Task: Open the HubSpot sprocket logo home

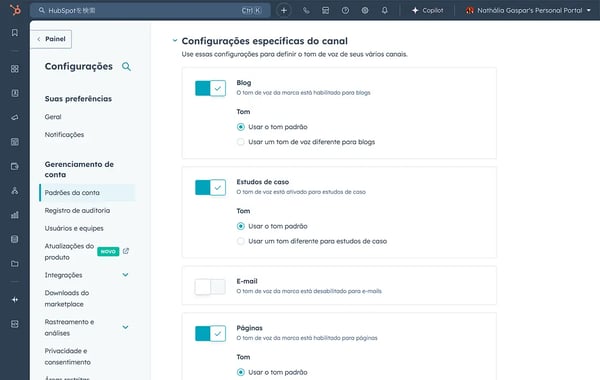Action: pyautogui.click(x=15, y=10)
